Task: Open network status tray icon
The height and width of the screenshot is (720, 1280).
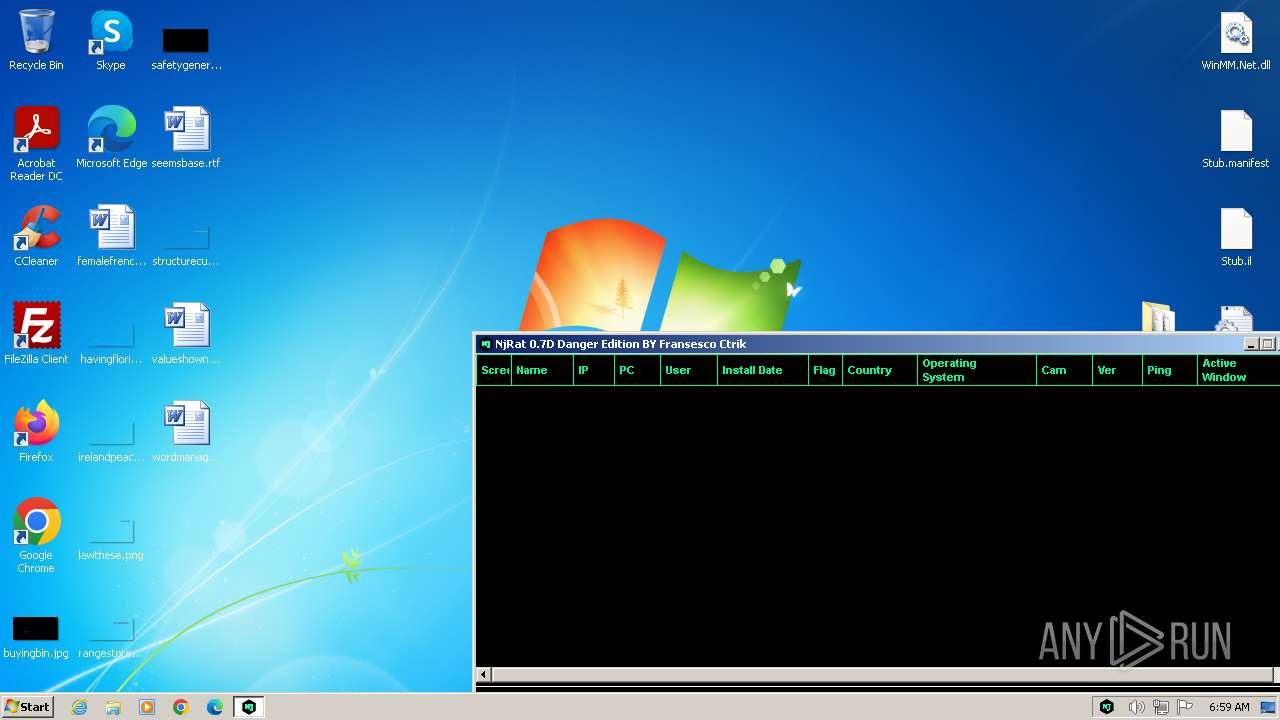Action: coord(1161,707)
